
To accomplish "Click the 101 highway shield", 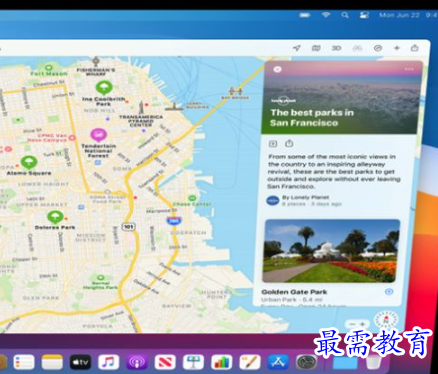I will (128, 227).
